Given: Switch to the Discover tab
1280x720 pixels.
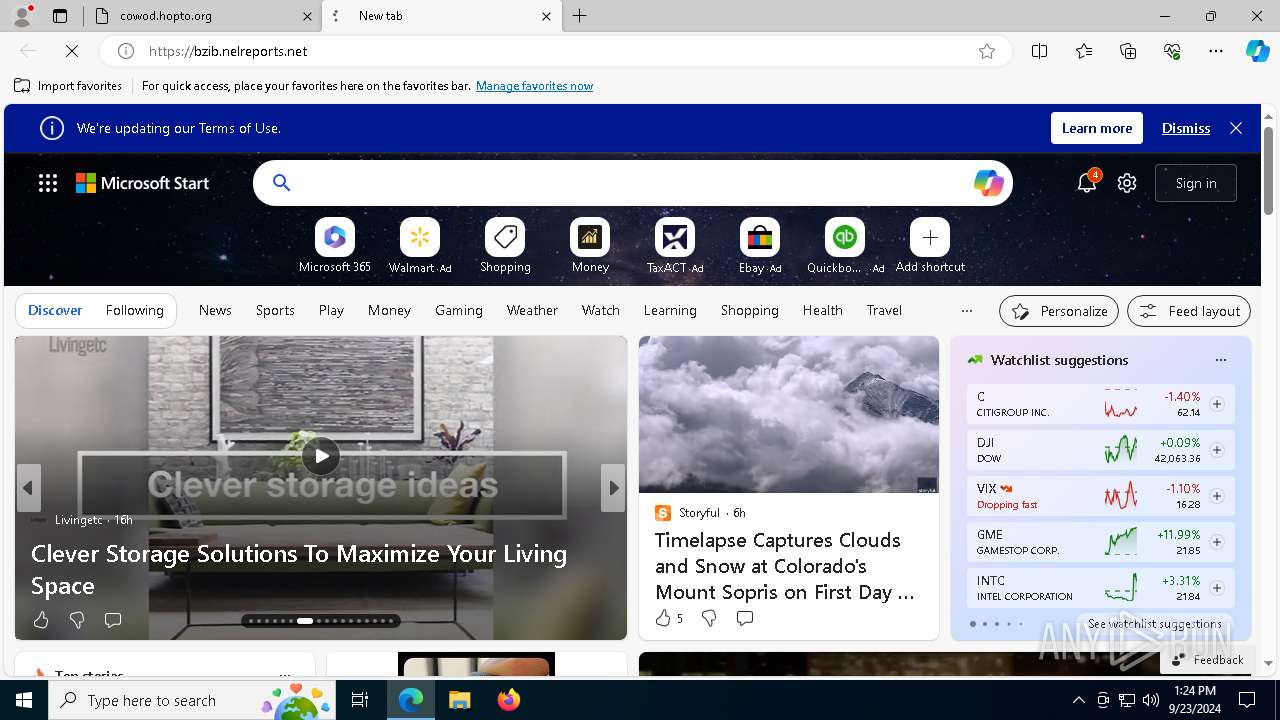Looking at the screenshot, I should pos(55,310).
